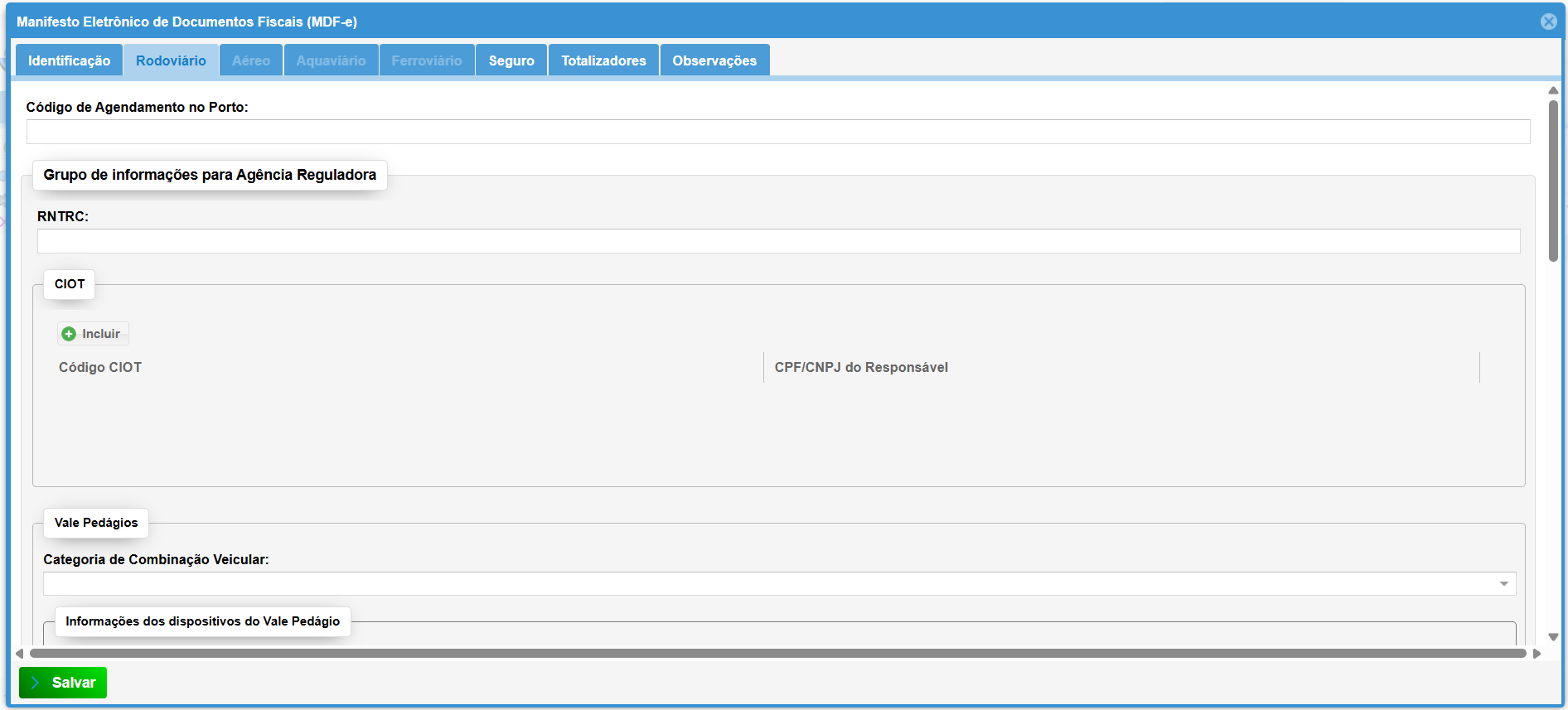Switch to the Aquaviário tab

tap(331, 60)
